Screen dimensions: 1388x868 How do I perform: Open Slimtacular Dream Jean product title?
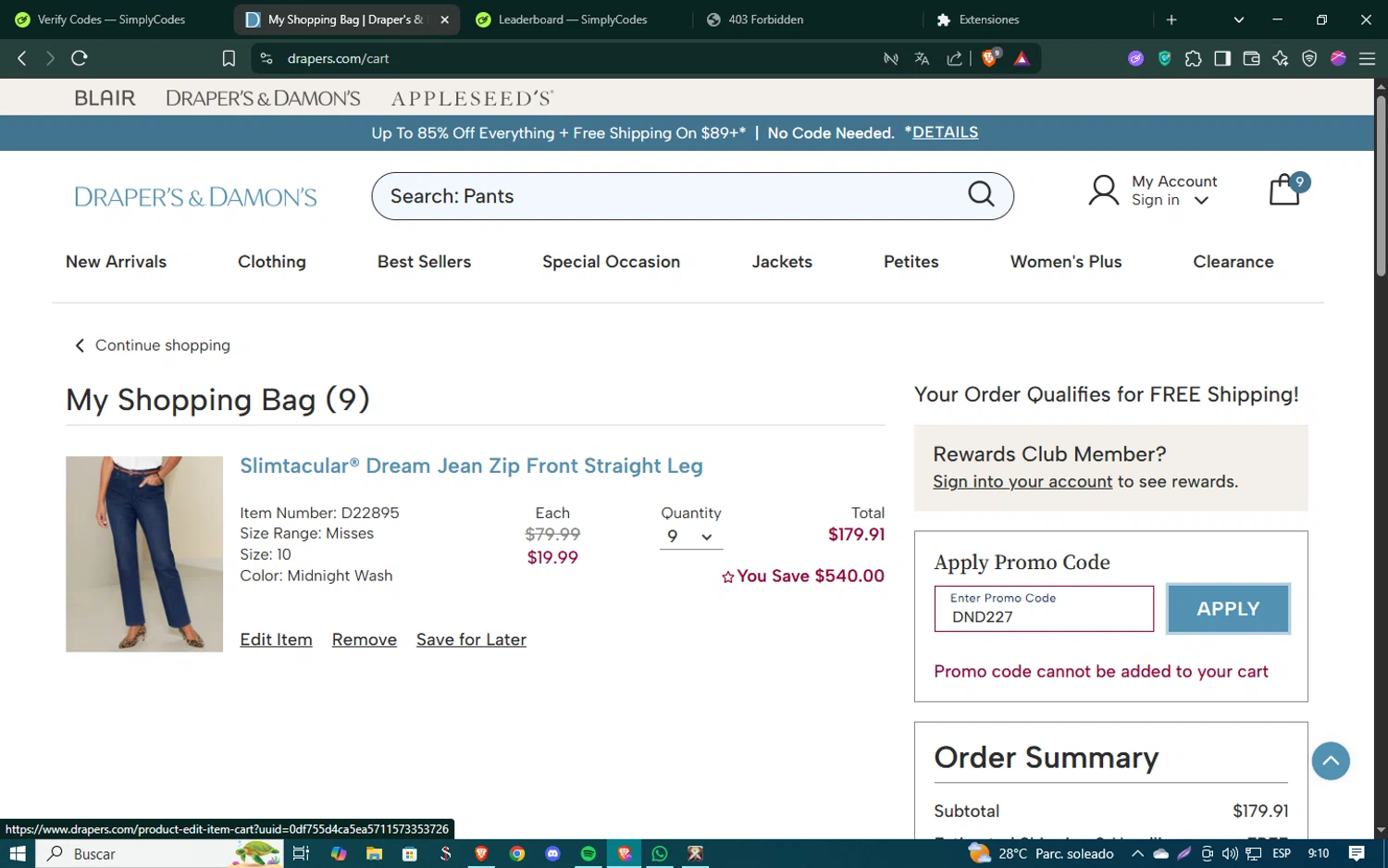tap(471, 465)
